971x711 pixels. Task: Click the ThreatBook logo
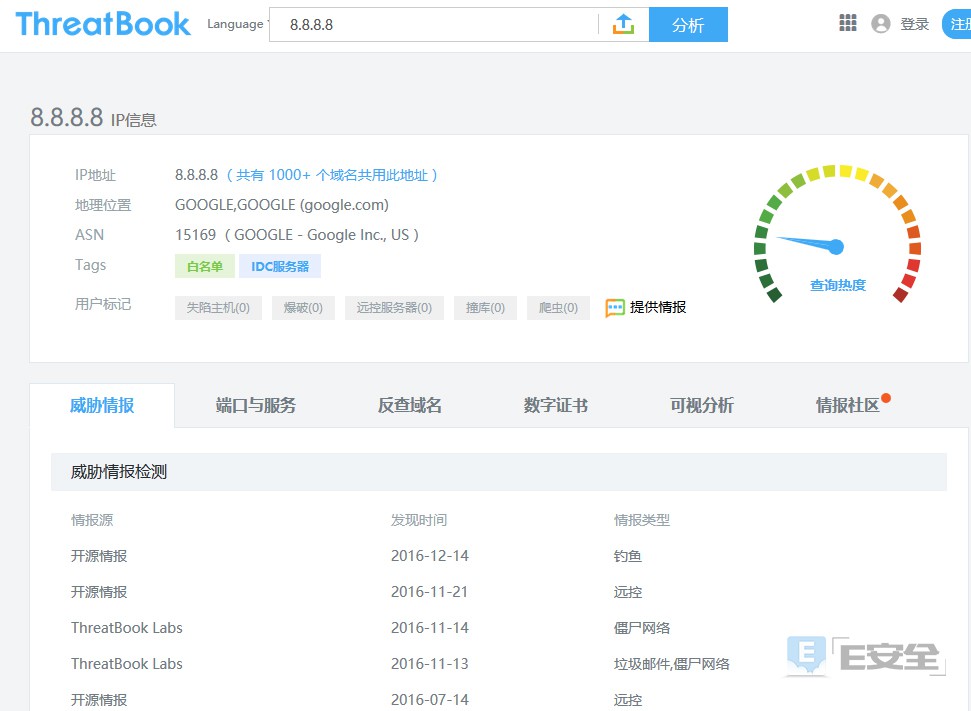coord(103,24)
